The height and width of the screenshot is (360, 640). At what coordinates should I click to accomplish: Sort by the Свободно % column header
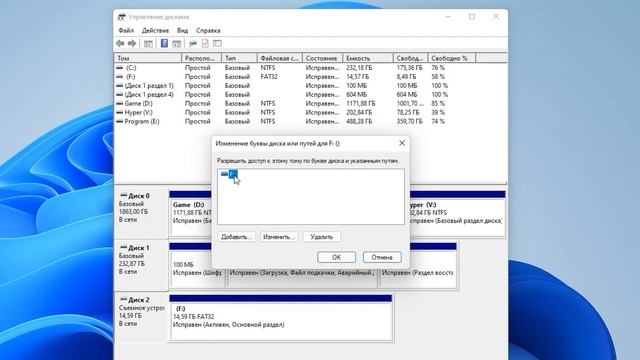coord(451,58)
